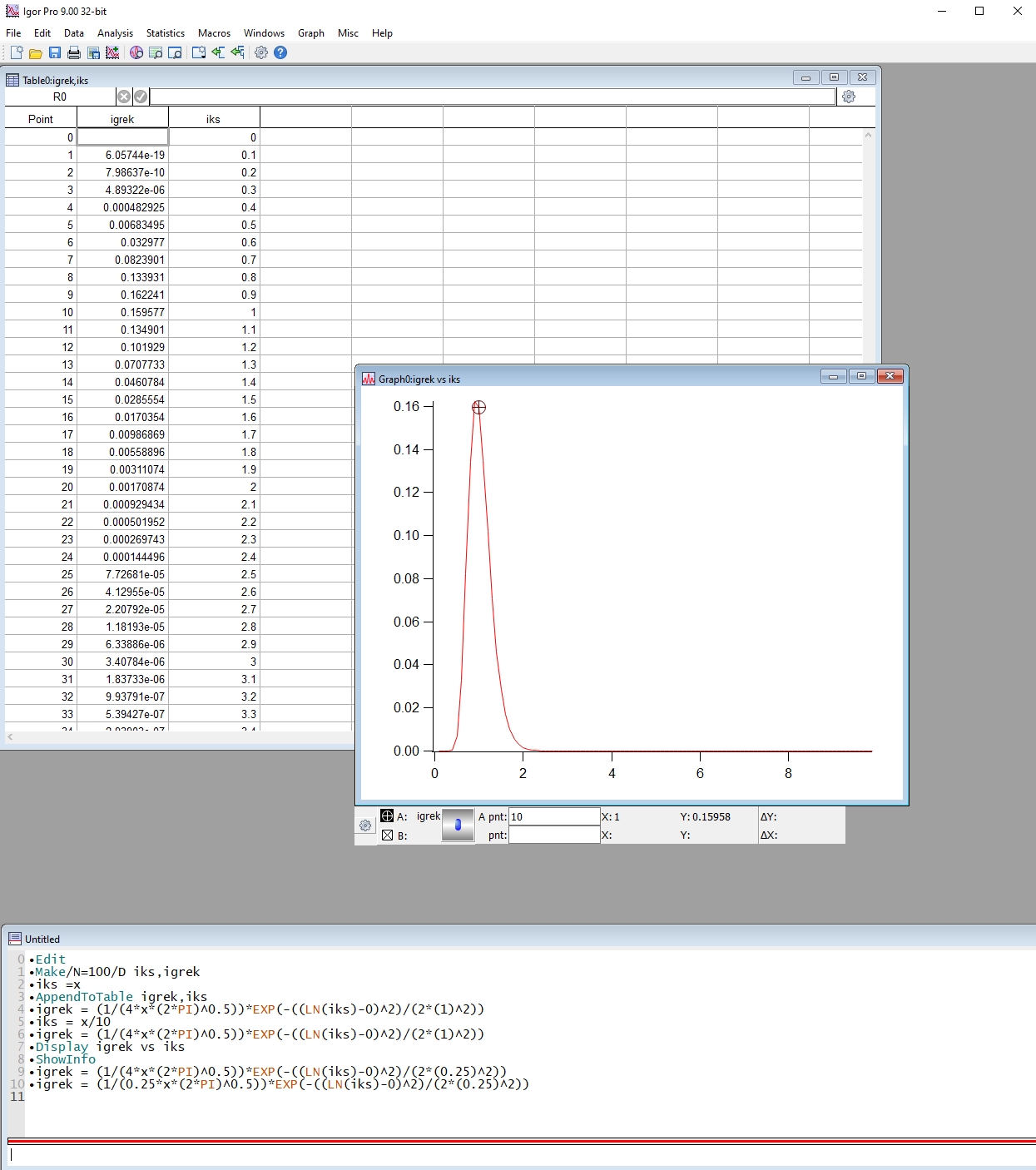Image resolution: width=1036 pixels, height=1170 pixels.
Task: Print the active window
Action: click(73, 52)
